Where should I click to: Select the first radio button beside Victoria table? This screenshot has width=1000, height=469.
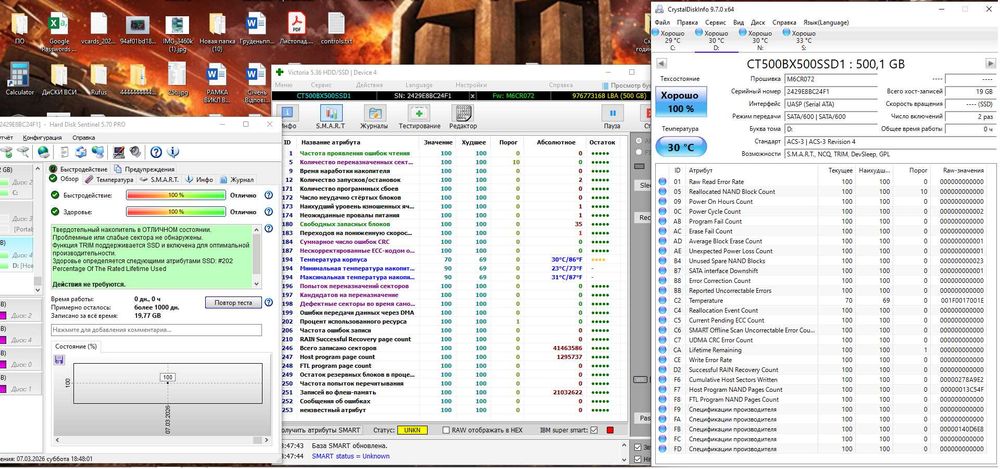(x=639, y=140)
